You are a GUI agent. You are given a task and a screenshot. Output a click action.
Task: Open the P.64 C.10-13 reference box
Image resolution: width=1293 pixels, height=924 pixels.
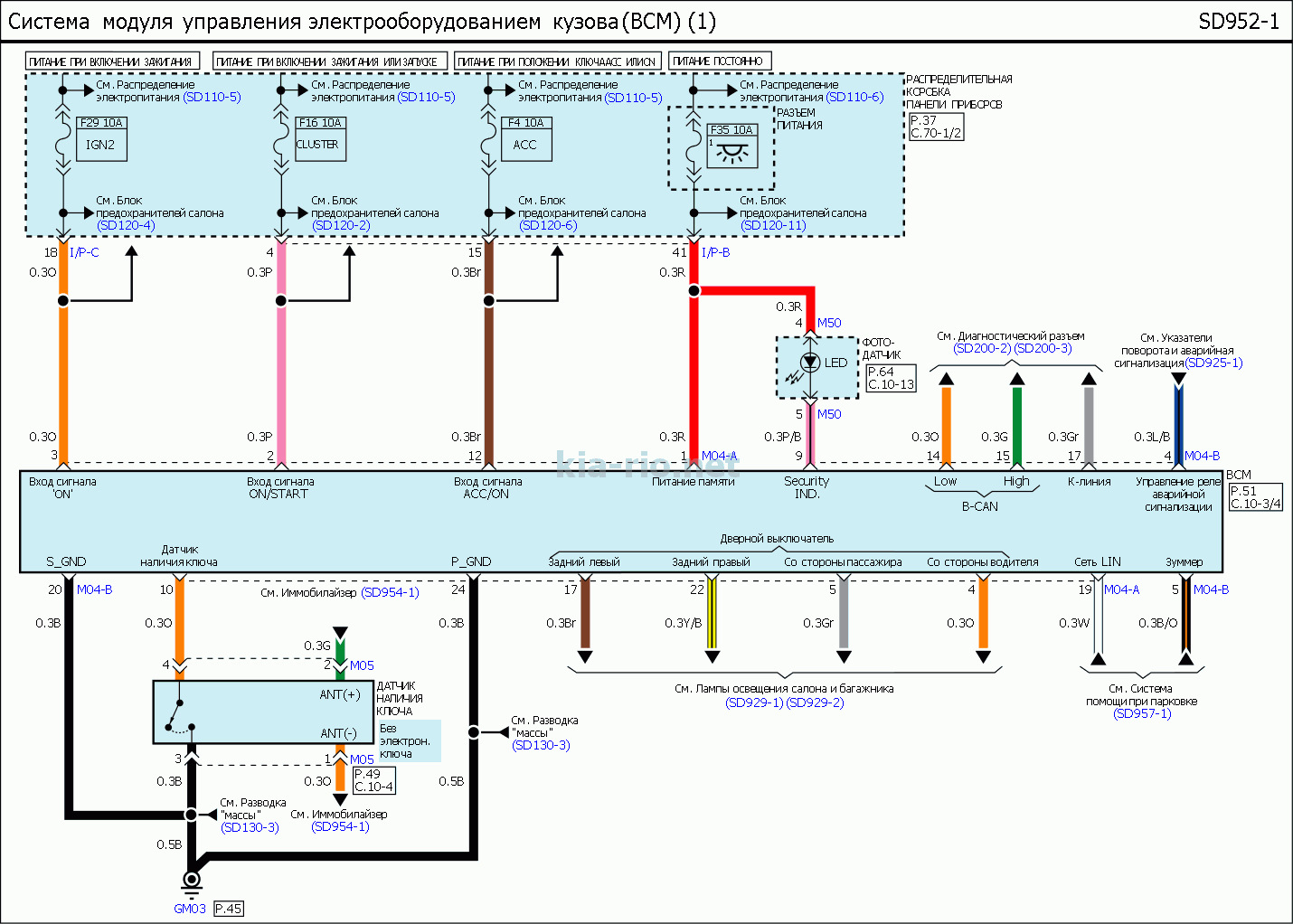[x=891, y=378]
